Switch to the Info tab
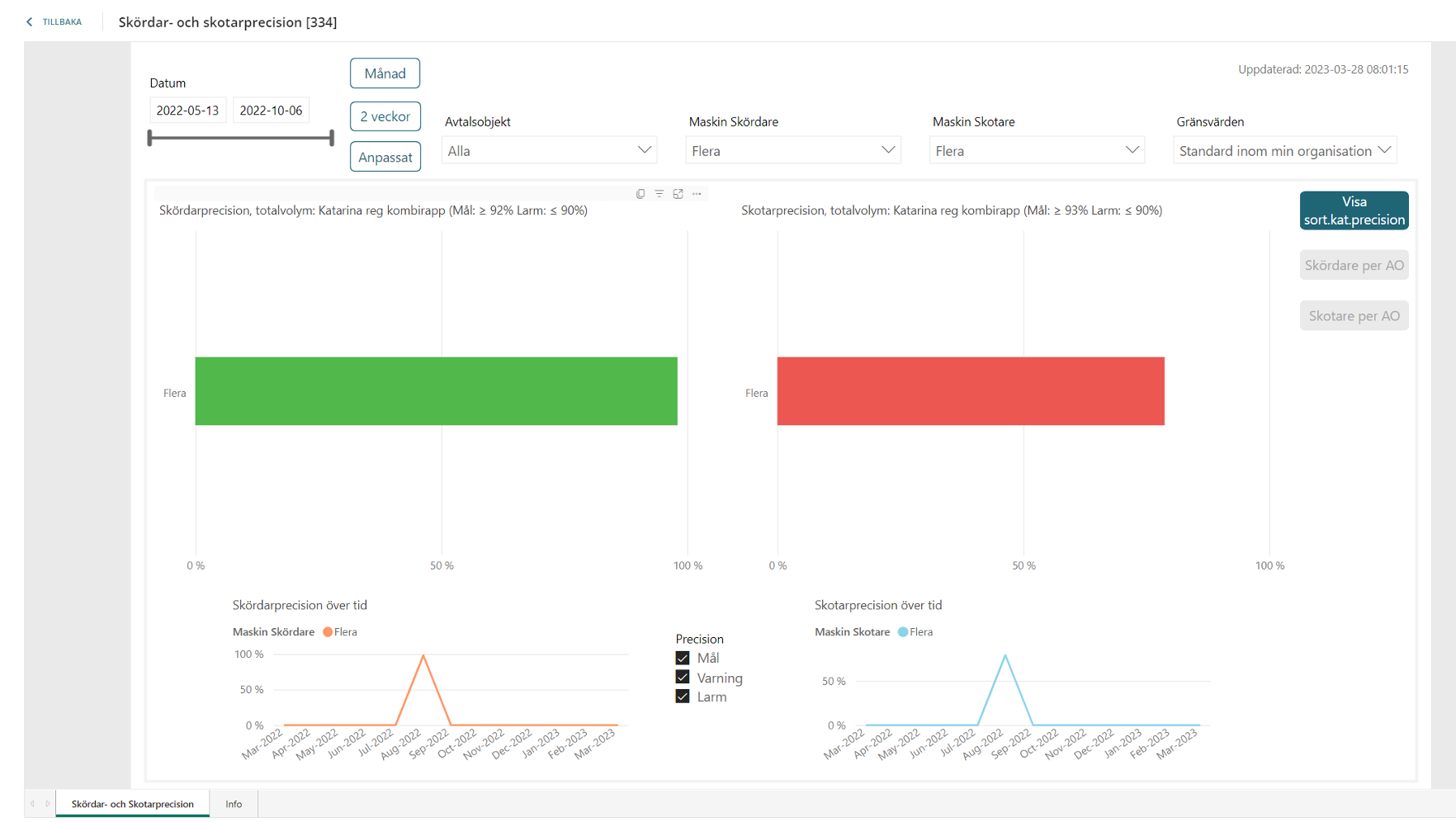This screenshot has width=1456, height=822. [234, 804]
